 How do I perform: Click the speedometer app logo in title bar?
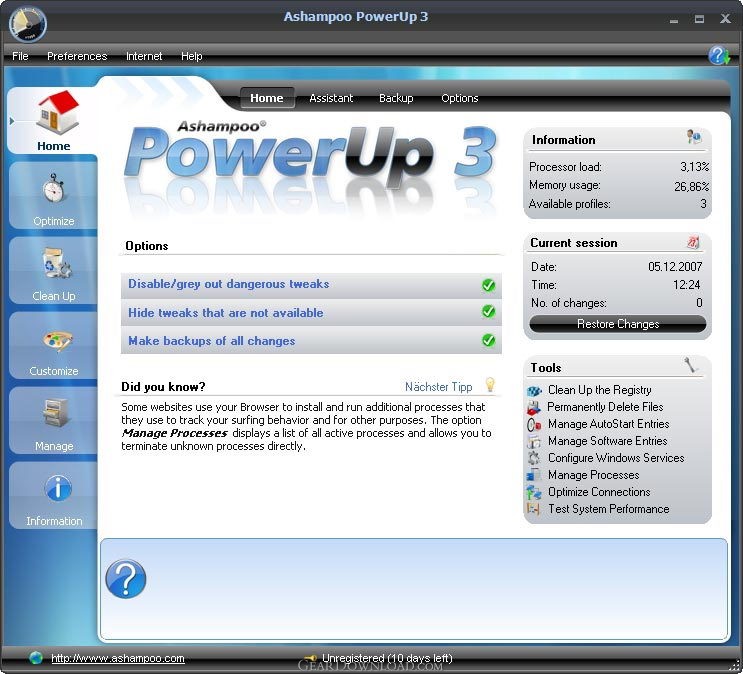tap(27, 23)
